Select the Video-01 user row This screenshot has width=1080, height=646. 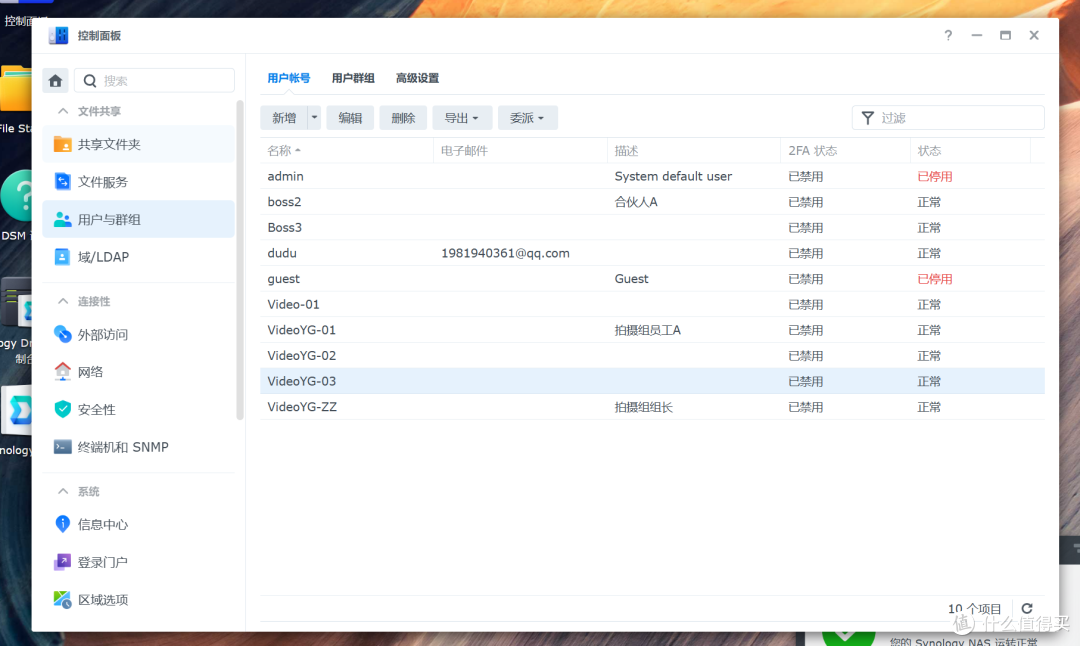click(x=652, y=304)
